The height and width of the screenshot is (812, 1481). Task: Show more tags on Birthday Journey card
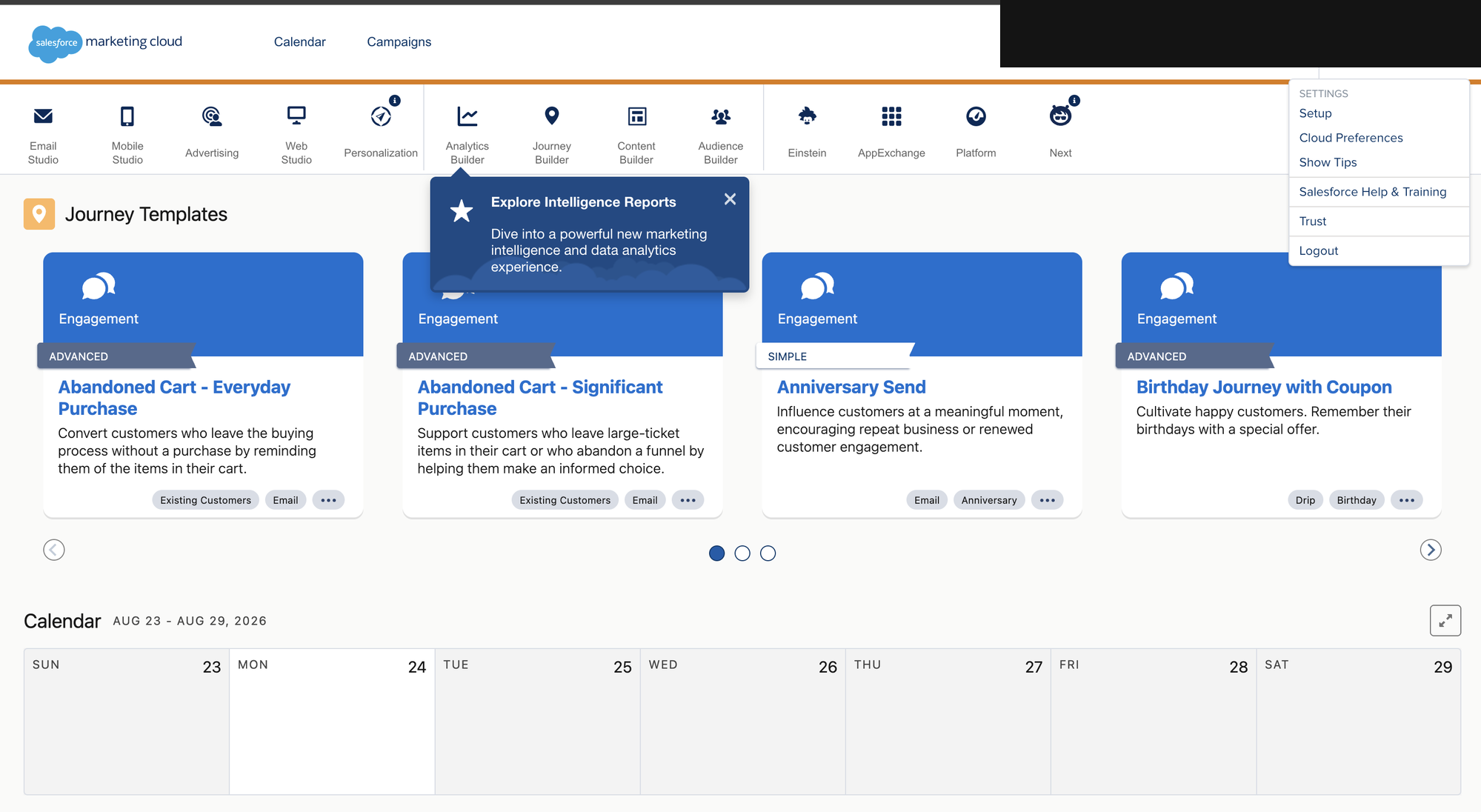(x=1407, y=500)
